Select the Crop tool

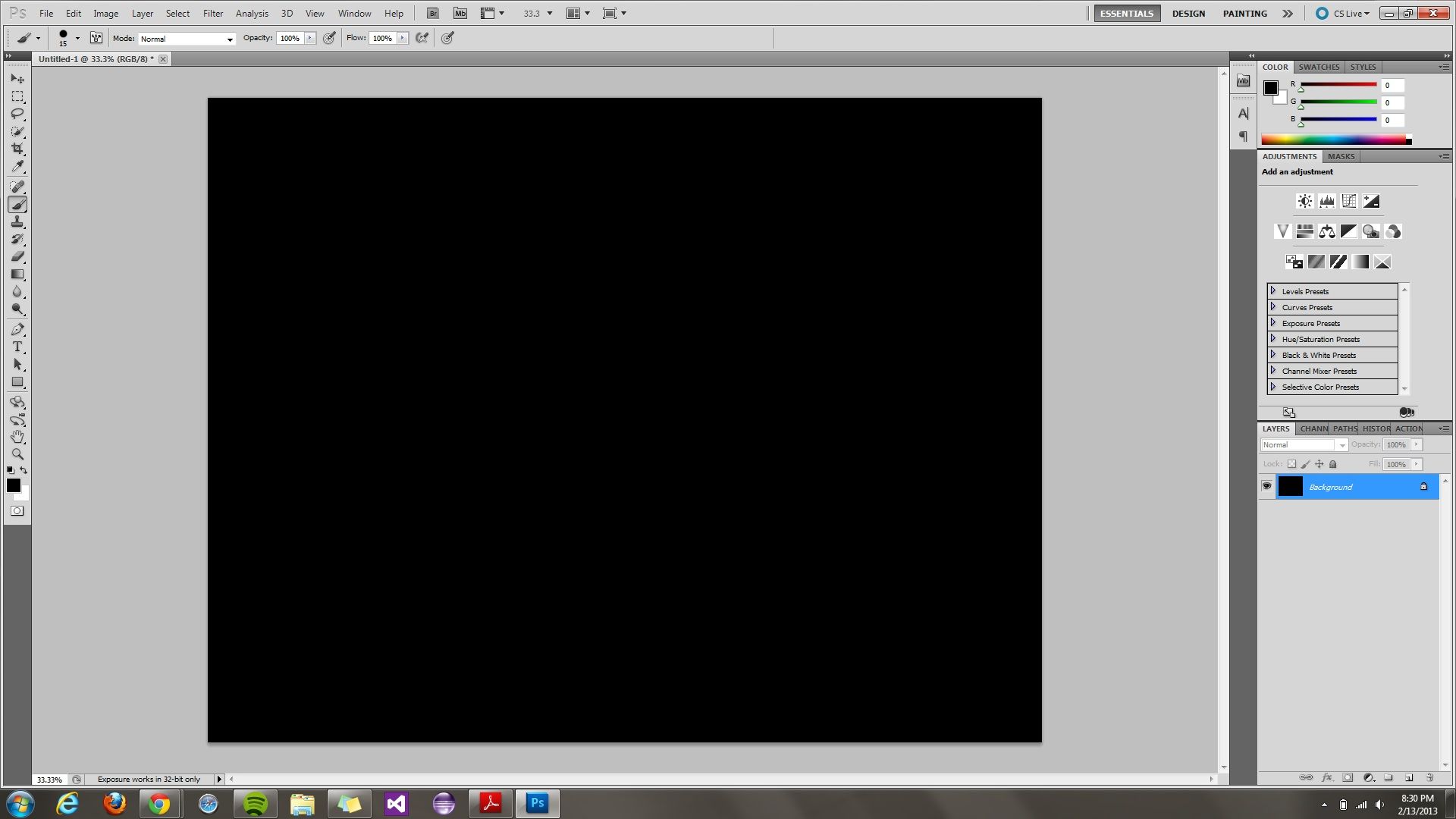click(x=17, y=149)
